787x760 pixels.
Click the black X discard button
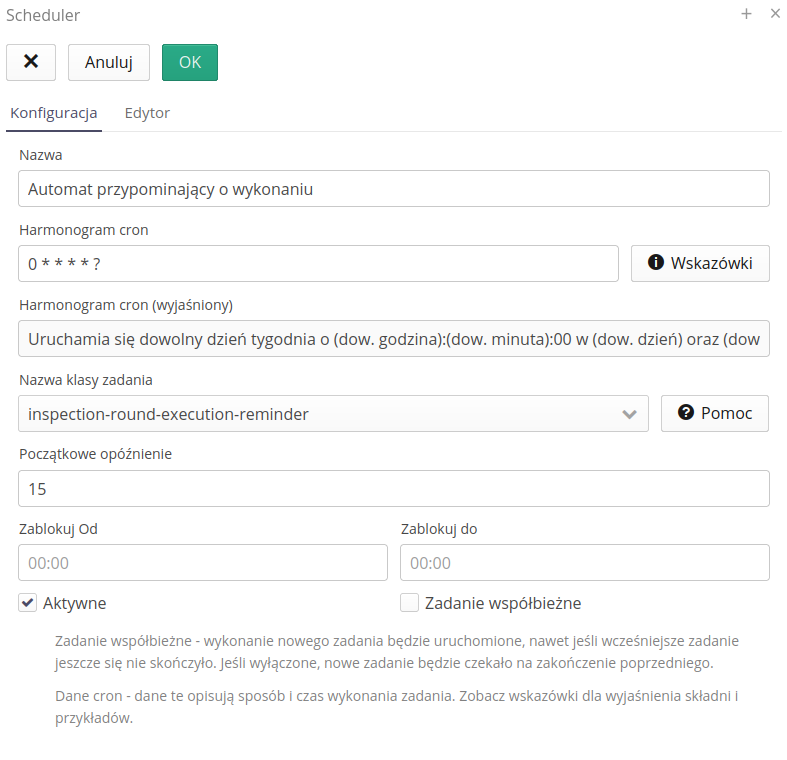coord(31,62)
